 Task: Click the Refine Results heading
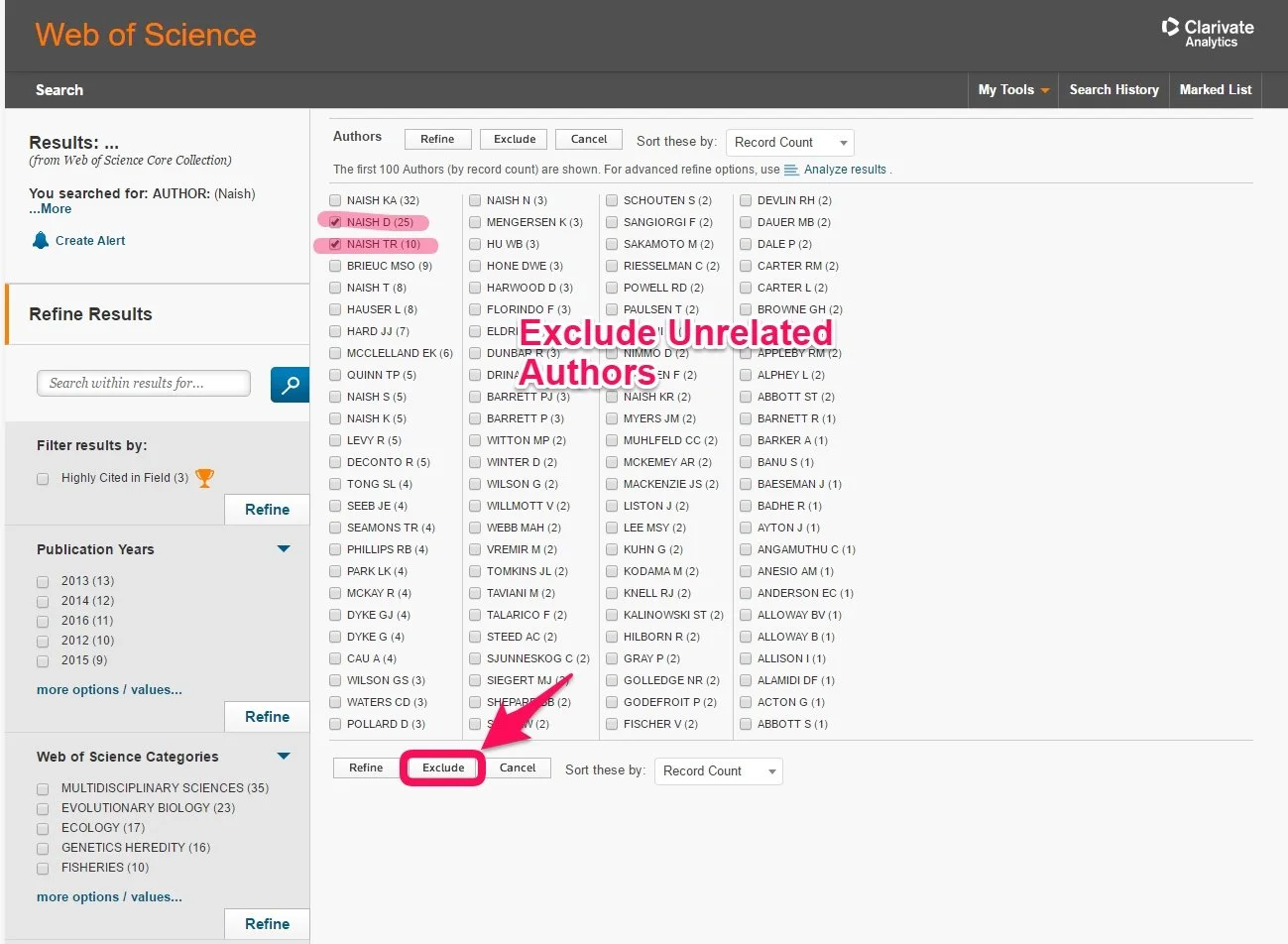90,314
